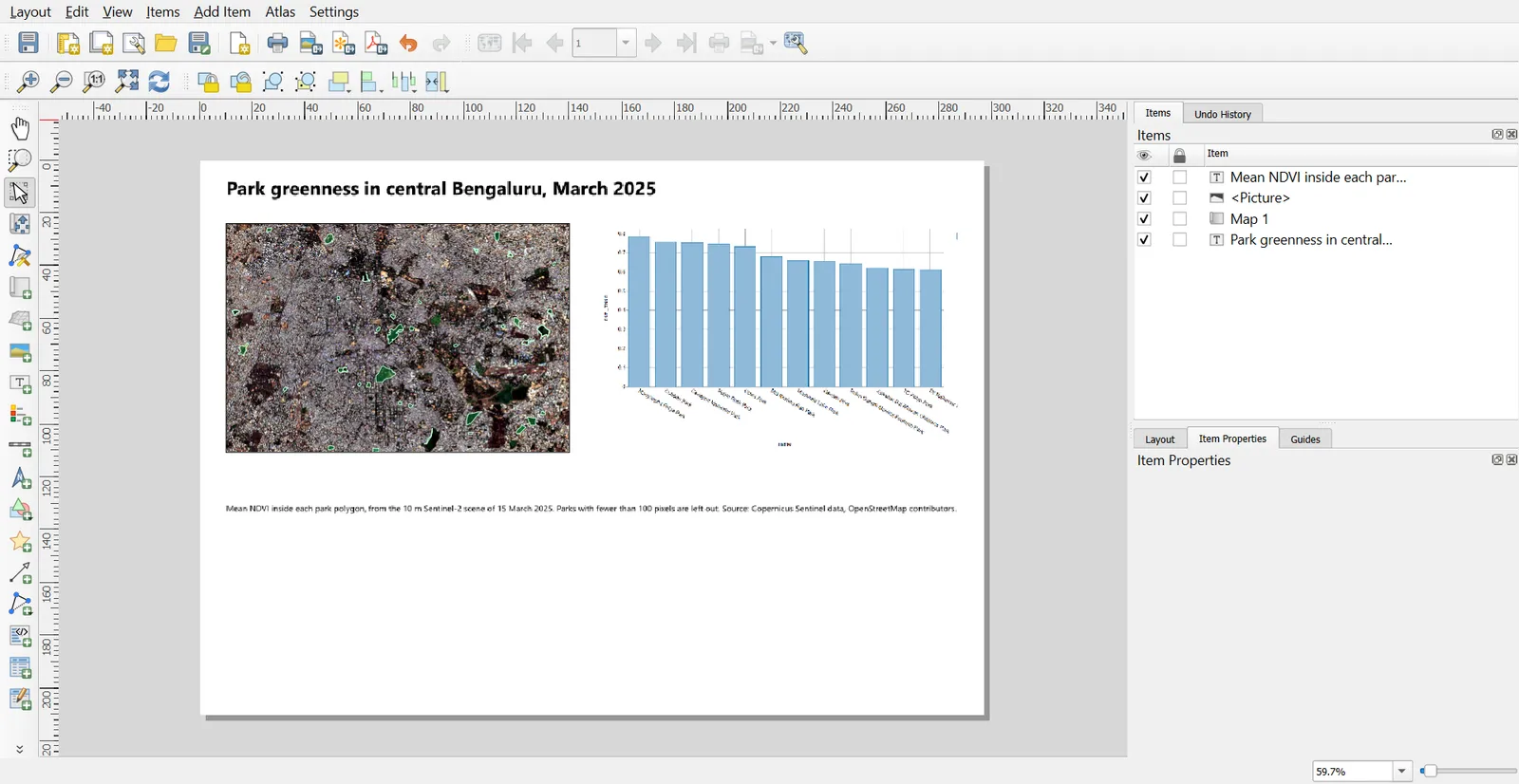Choose the Add Map tool
1519x784 pixels.
(20, 288)
